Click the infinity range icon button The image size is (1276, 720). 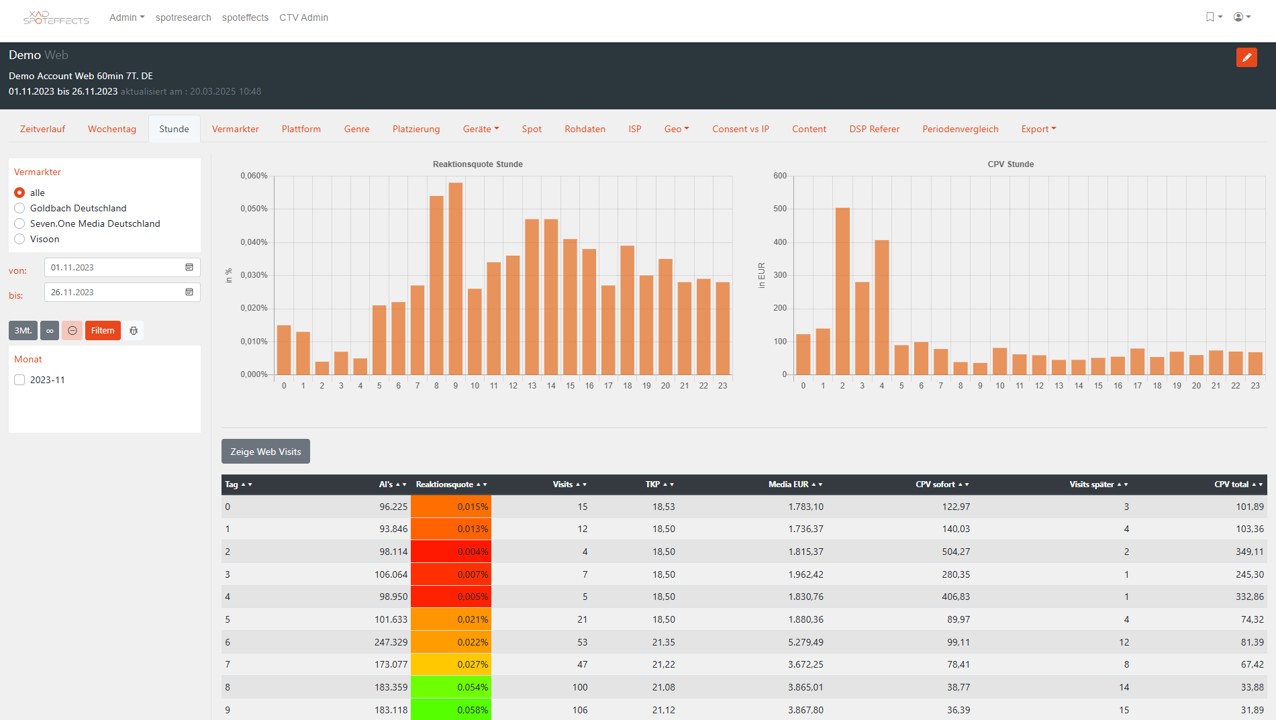tap(50, 331)
